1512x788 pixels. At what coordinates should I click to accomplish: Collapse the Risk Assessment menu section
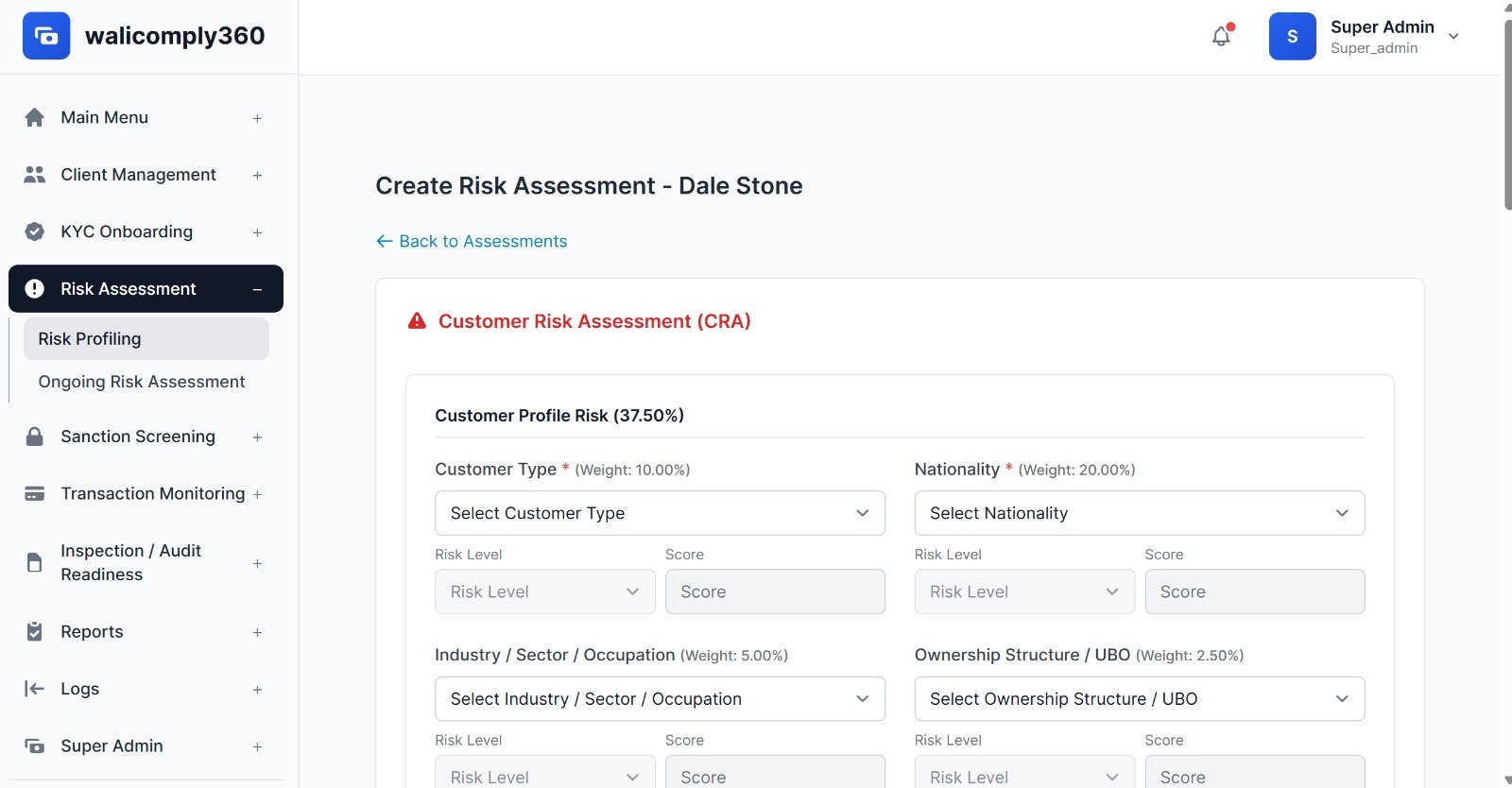[257, 289]
